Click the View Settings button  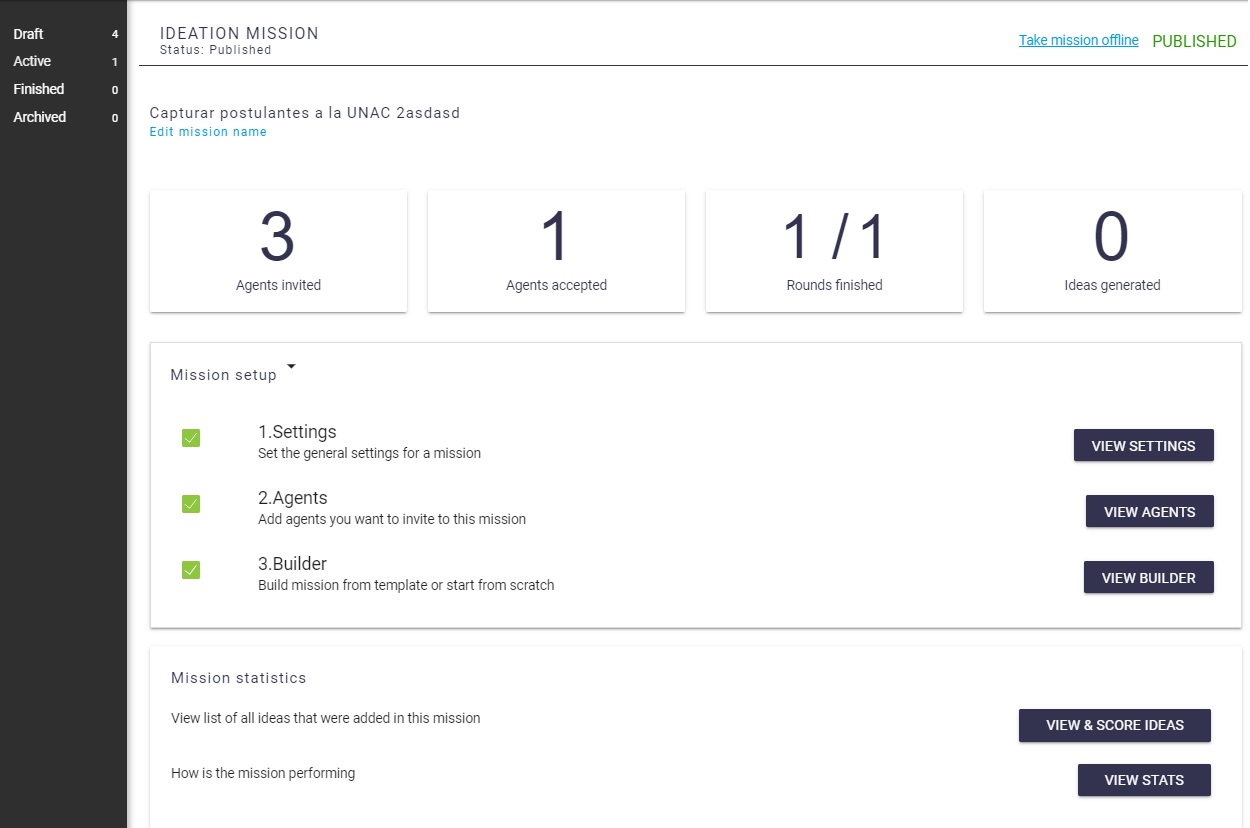[x=1143, y=446]
